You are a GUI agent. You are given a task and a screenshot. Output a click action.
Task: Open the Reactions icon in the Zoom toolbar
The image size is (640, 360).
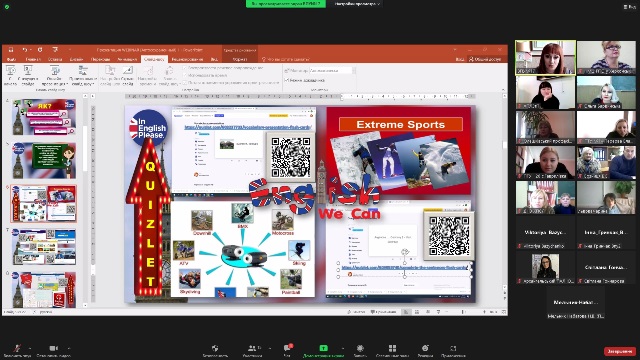425,348
